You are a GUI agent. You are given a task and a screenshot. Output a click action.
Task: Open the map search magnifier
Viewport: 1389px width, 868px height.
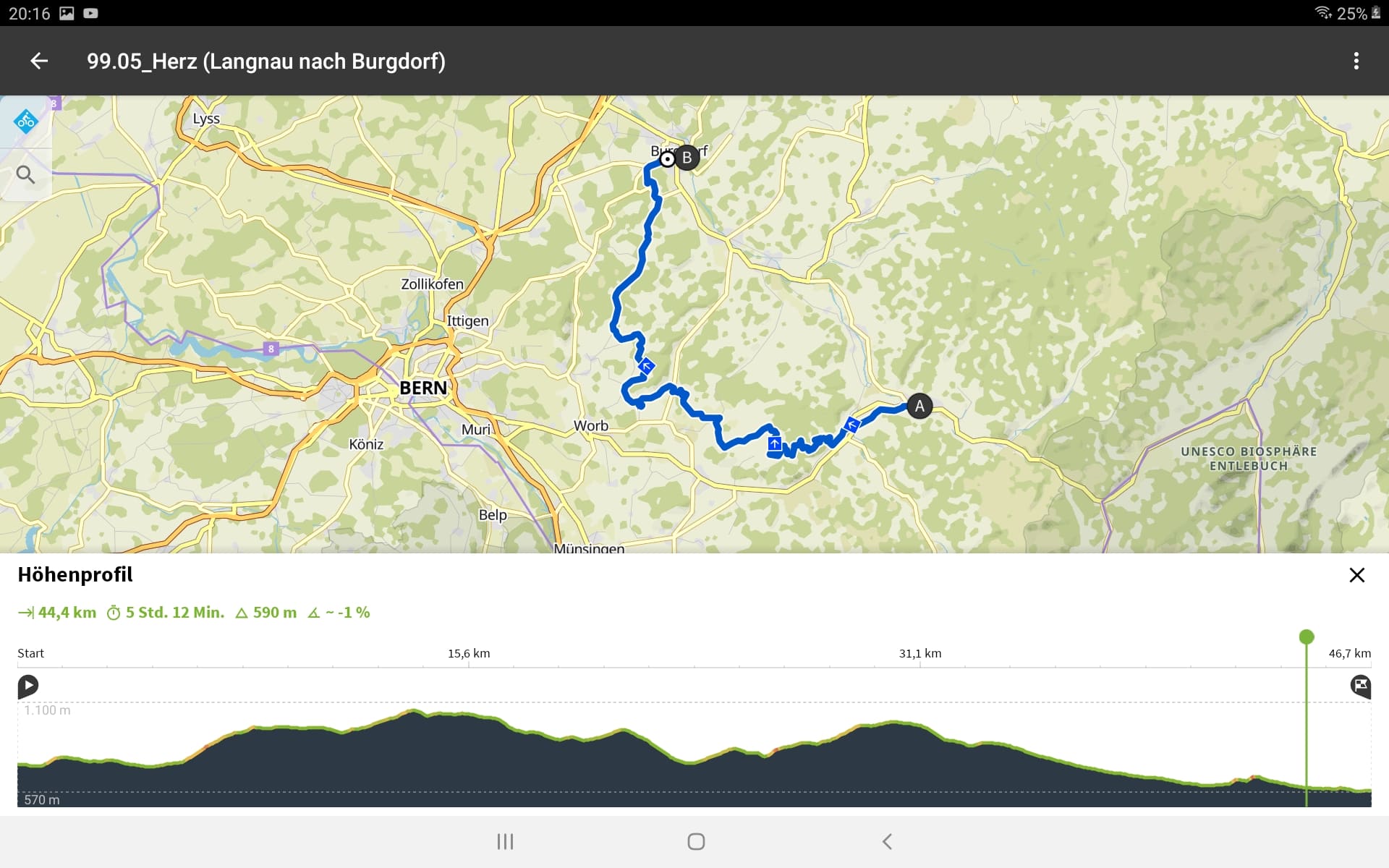(x=26, y=174)
